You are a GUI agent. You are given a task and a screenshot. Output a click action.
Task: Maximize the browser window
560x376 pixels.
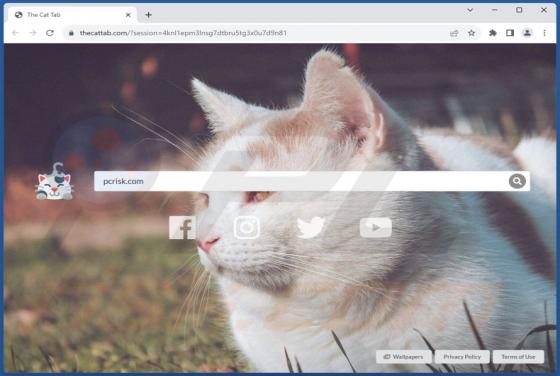519,10
